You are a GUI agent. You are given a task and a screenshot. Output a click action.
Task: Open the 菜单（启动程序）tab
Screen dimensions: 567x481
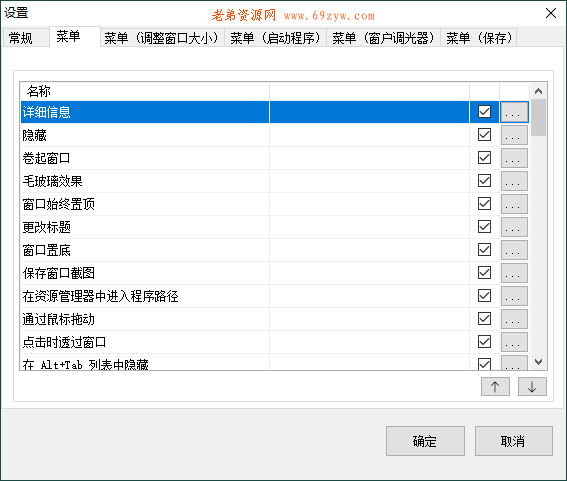click(x=275, y=38)
